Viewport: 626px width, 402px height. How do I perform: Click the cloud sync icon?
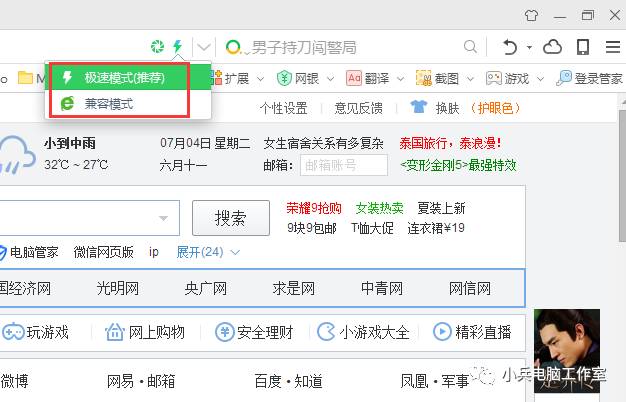pyautogui.click(x=553, y=47)
